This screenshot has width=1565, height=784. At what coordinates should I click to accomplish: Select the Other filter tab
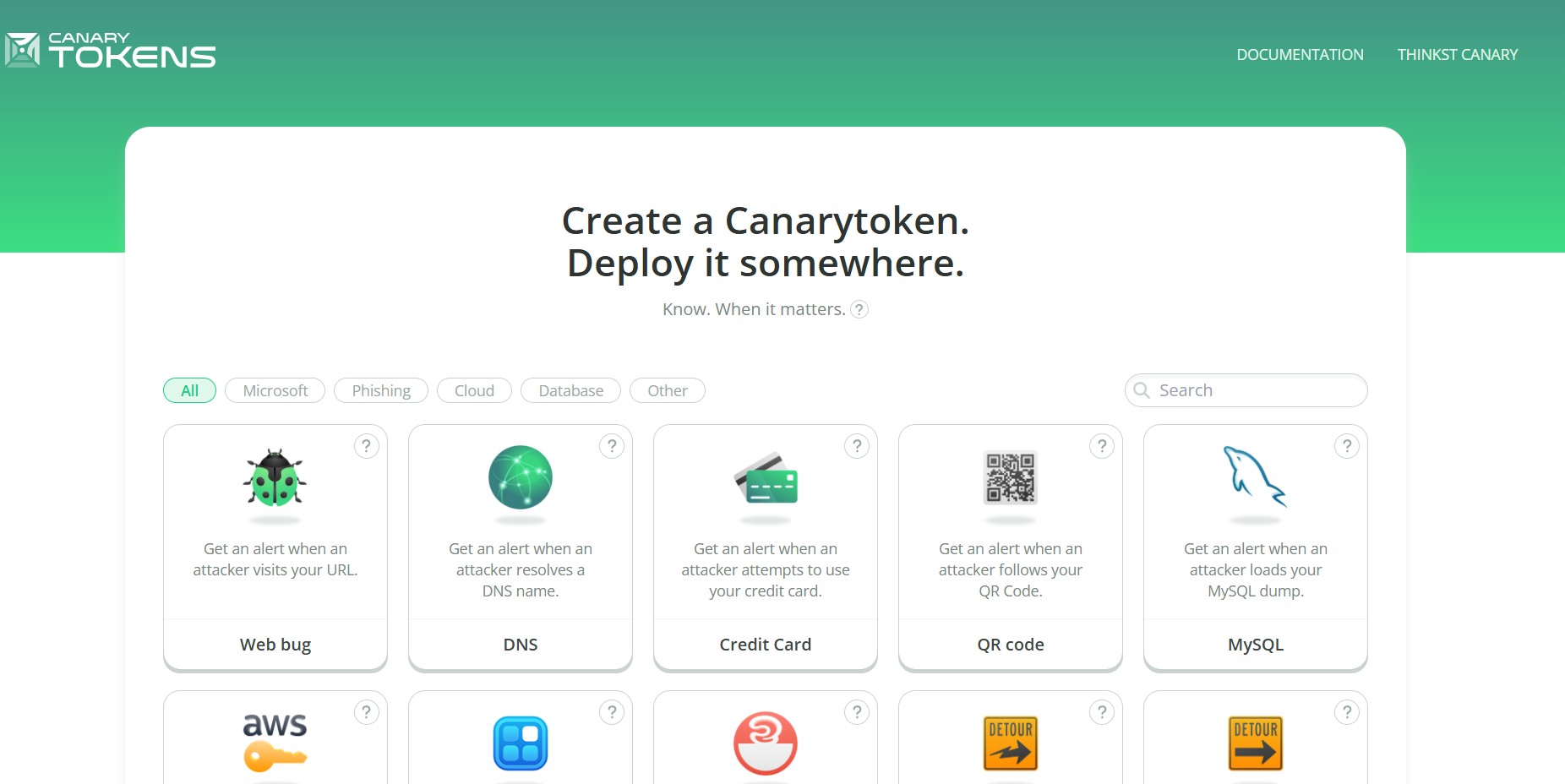(668, 390)
